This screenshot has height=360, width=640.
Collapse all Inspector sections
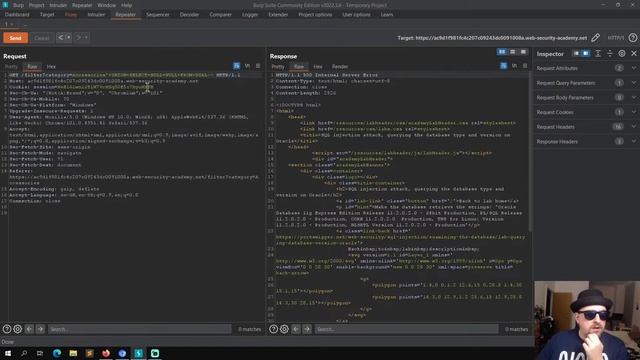click(610, 54)
